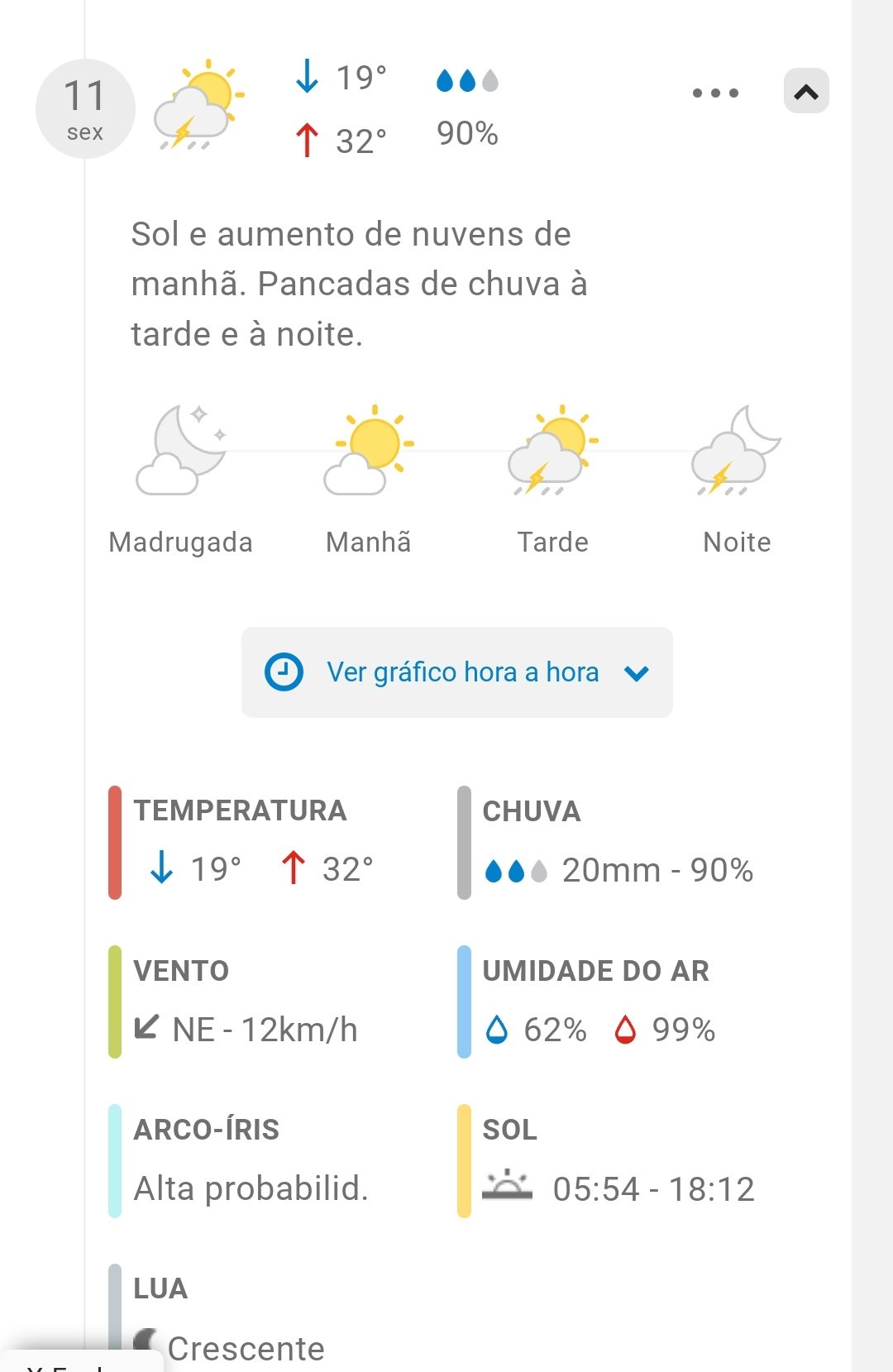Tap the Noite night storm icon

736,452
